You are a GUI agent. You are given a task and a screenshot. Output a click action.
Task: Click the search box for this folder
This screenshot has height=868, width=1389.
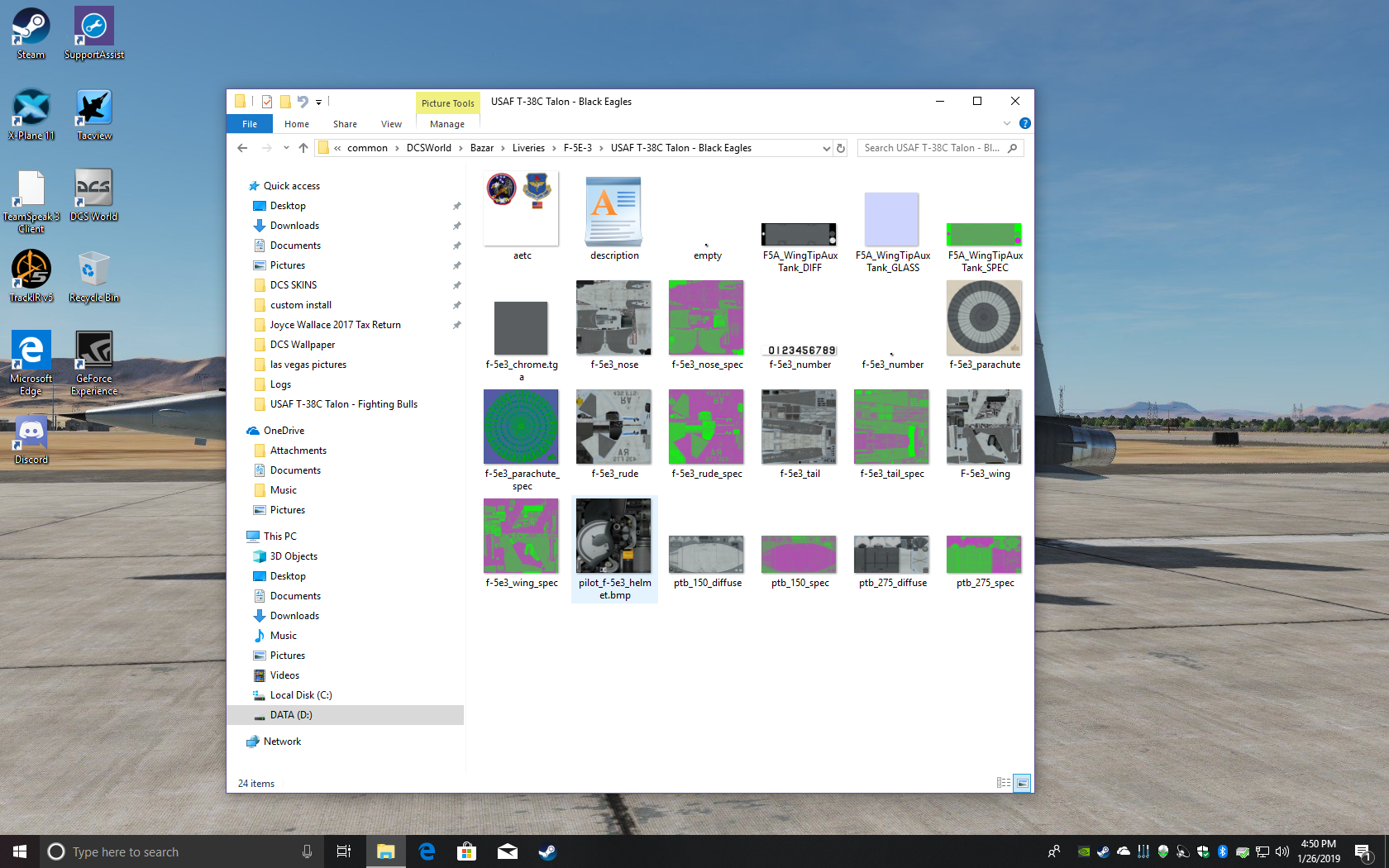tap(932, 148)
